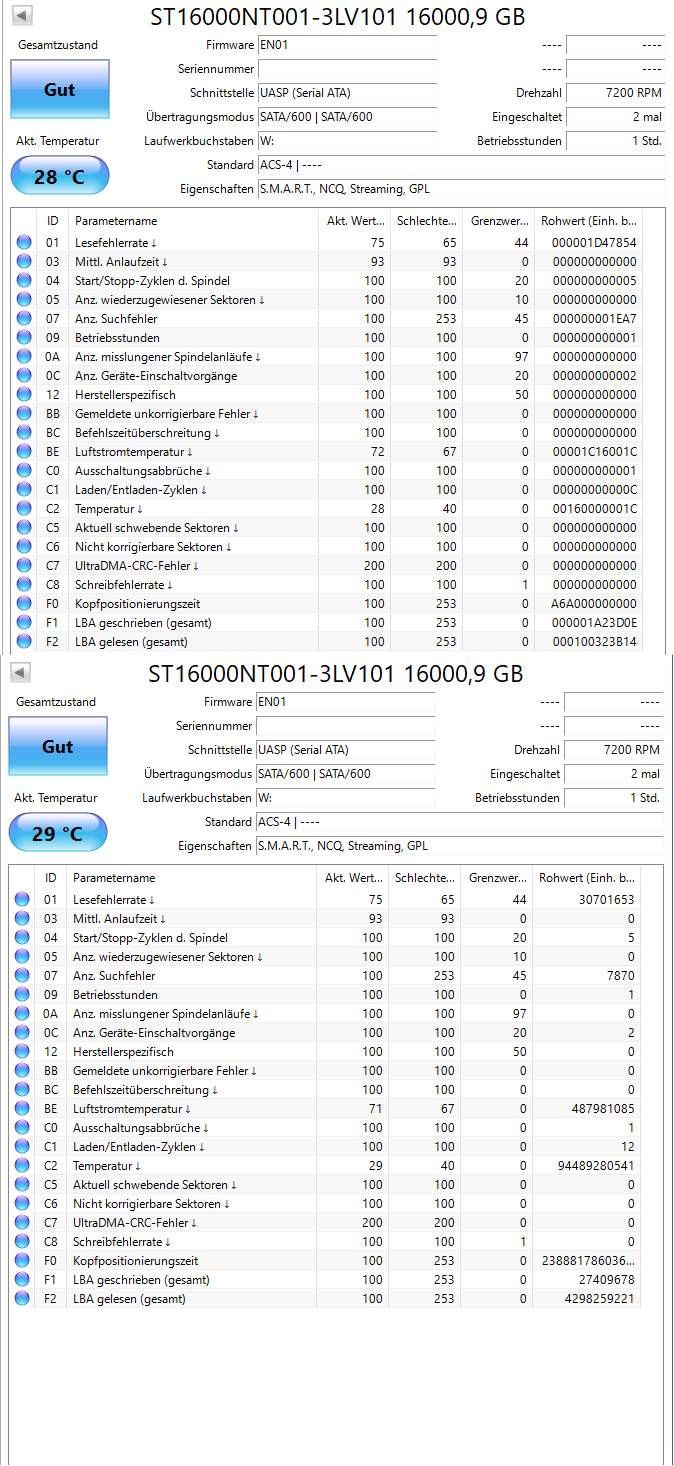Sort by the Rohwert column in the hexadecimal table
Screen dimensions: 674x1466
point(587,221)
